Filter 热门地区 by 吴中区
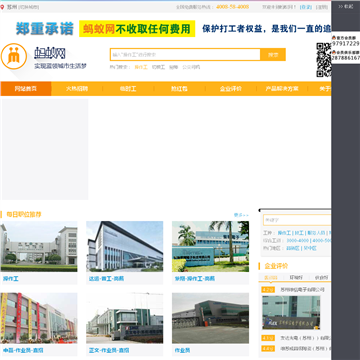The width and height of the screenshot is (360, 360). [x=310, y=248]
